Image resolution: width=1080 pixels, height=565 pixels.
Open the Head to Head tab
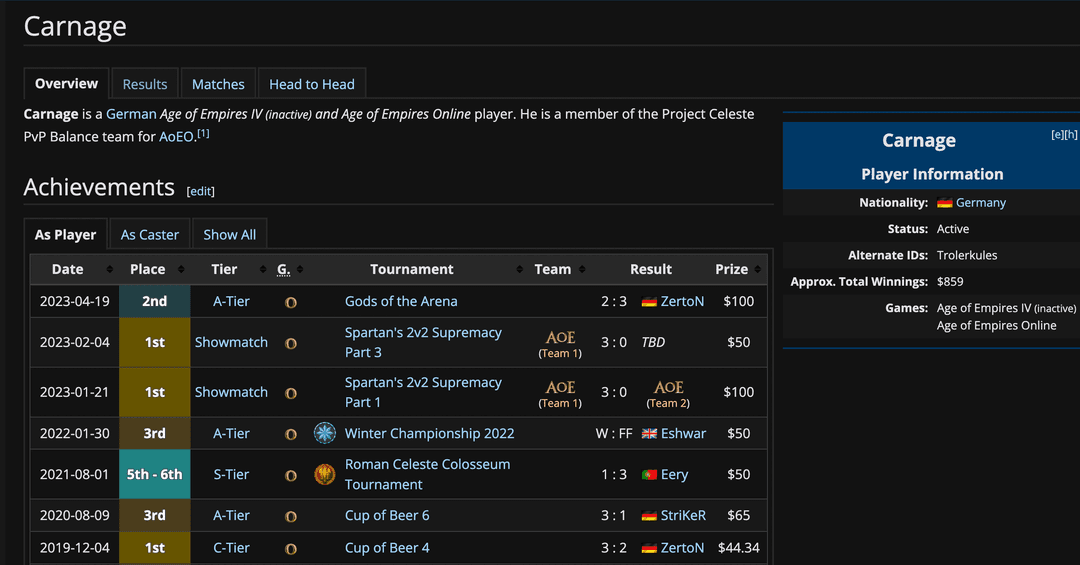[x=311, y=84]
